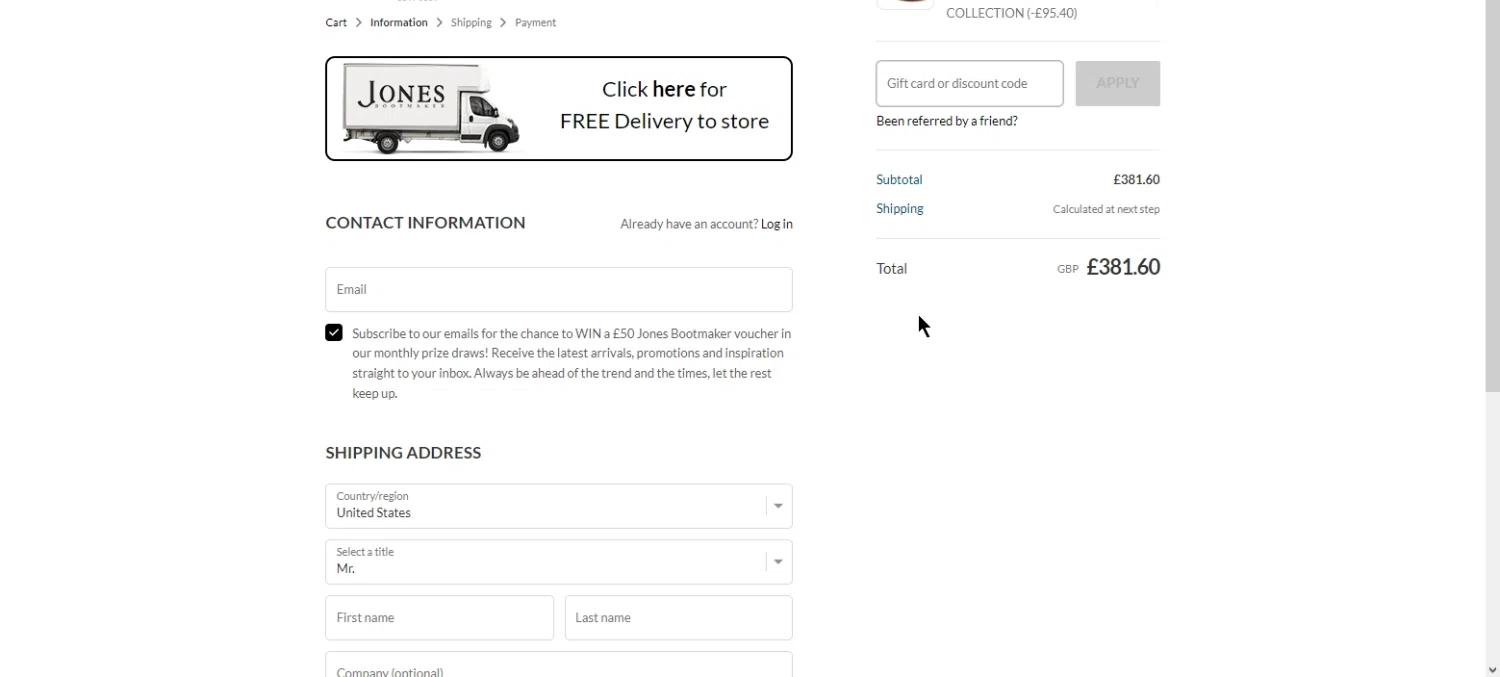
Task: Open Been referred by a friend link
Action: pyautogui.click(x=947, y=121)
